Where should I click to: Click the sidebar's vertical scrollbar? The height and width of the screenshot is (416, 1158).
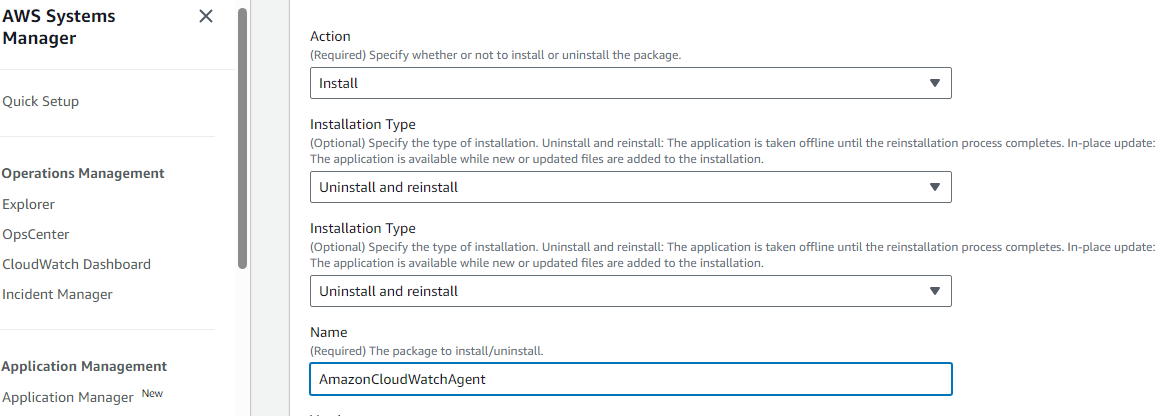242,140
